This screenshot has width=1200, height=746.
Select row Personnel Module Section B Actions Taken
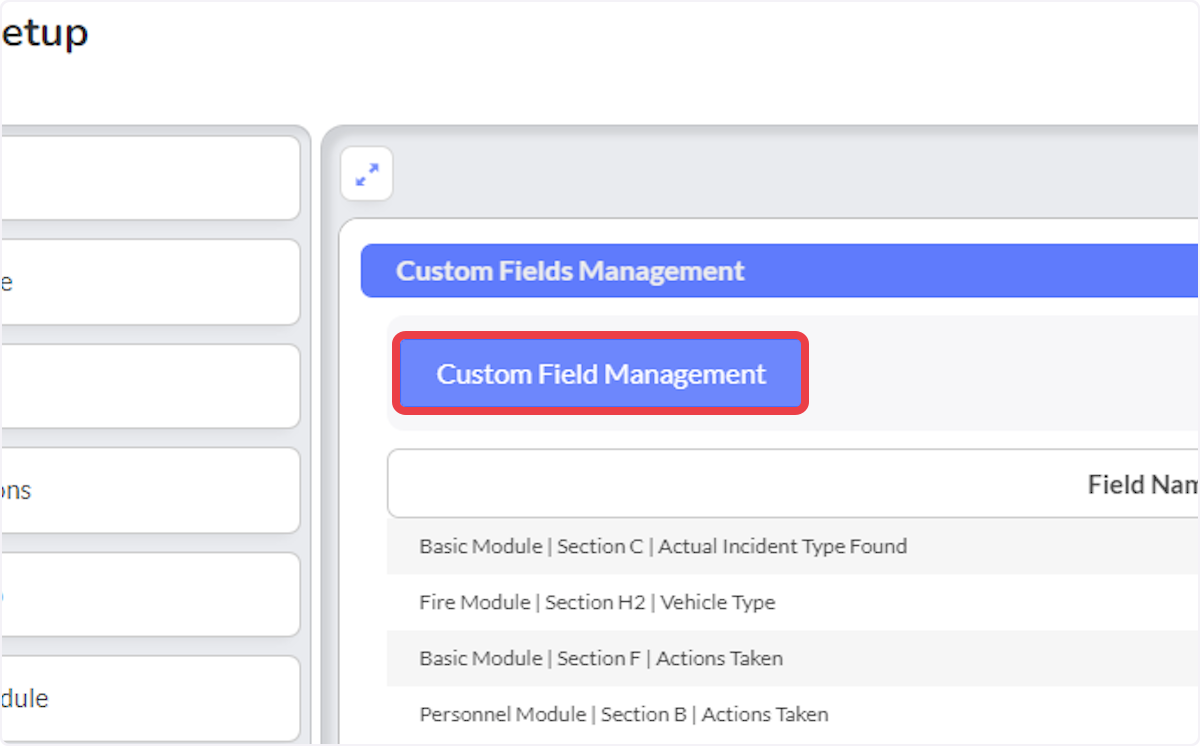tap(794, 714)
